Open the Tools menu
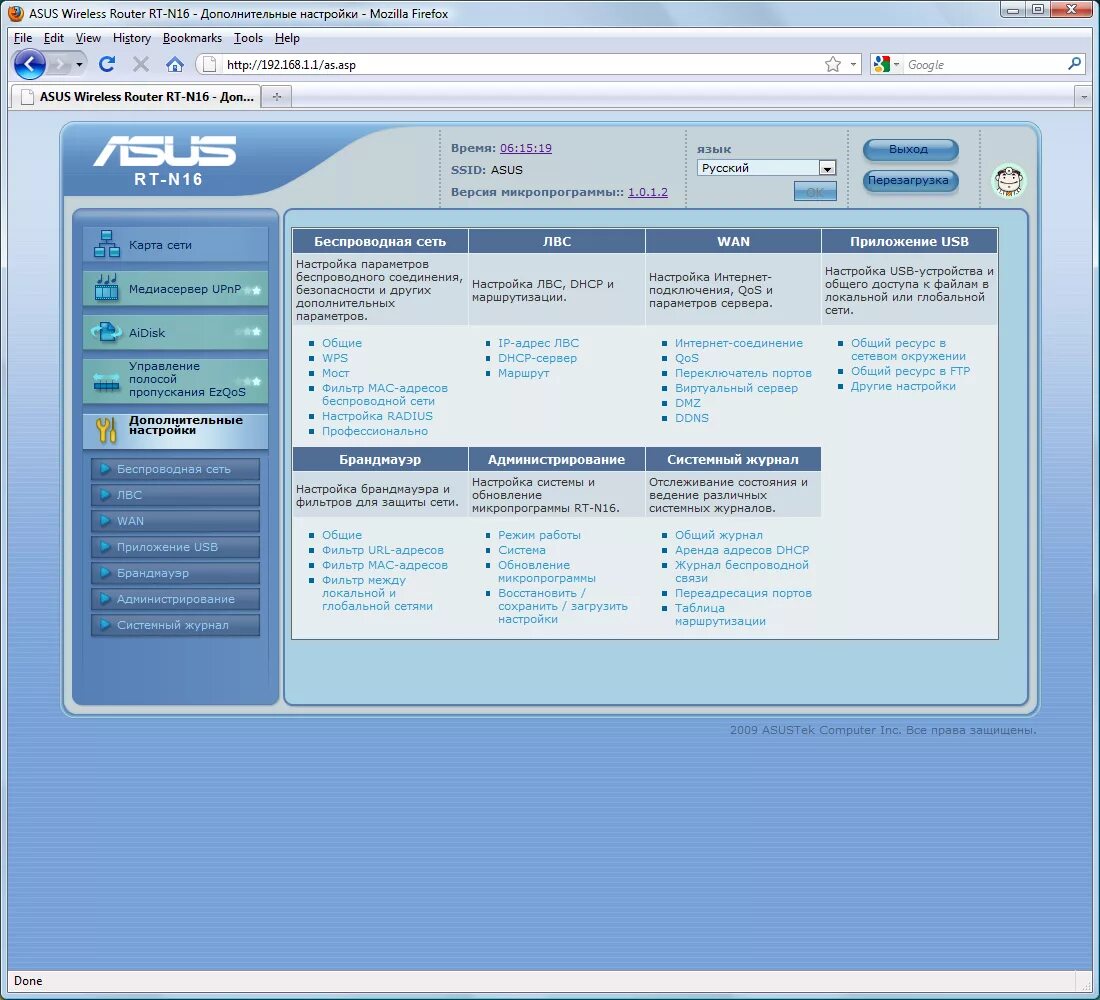Screen dimensions: 1100x1000 pos(248,38)
